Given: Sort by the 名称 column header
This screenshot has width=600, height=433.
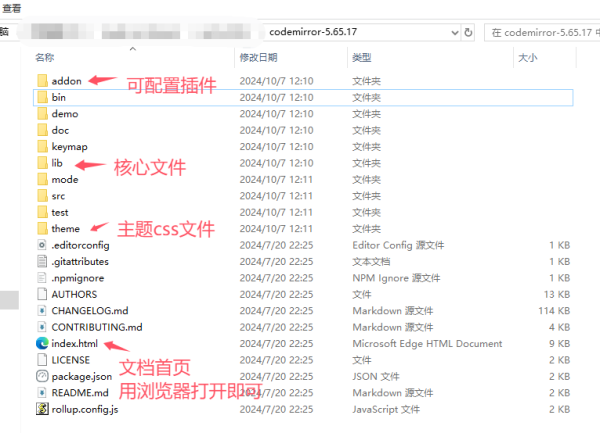Looking at the screenshot, I should pyautogui.click(x=45, y=57).
